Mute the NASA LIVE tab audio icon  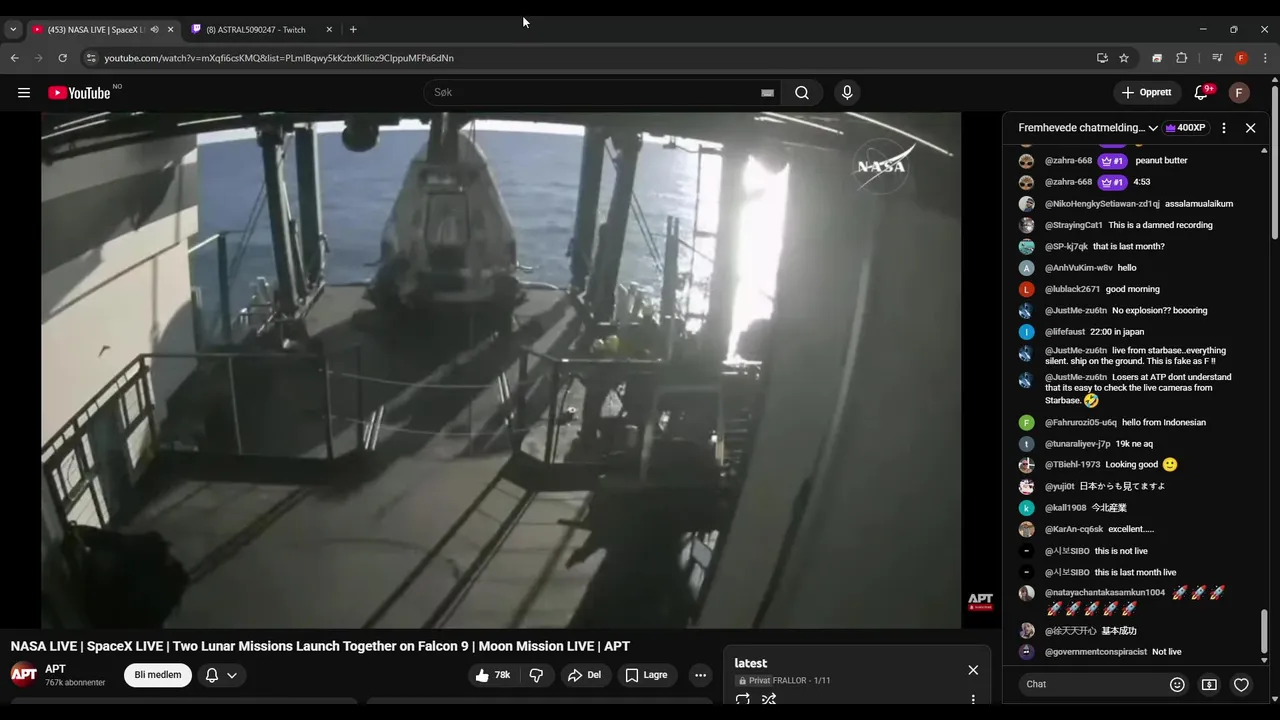(154, 30)
